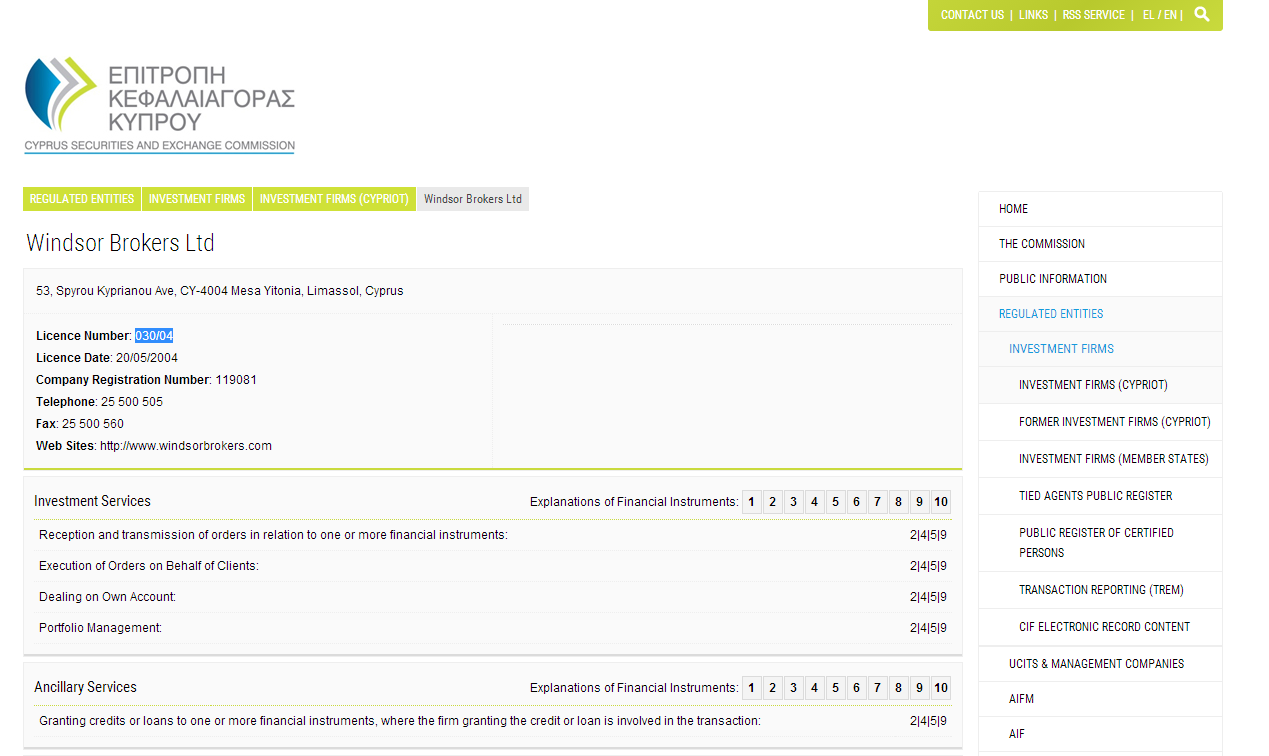
Task: Open AIF sidebar item
Action: 1100,734
